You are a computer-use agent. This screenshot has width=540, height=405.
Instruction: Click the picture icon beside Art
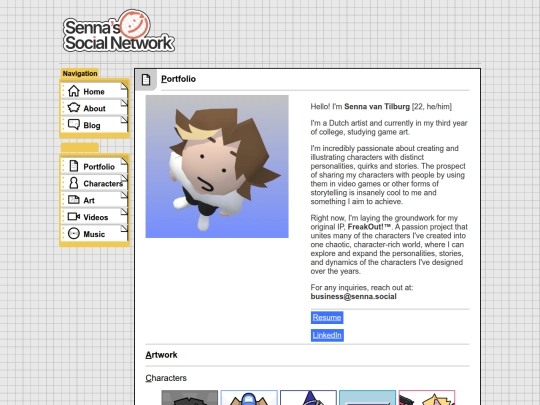[74, 200]
